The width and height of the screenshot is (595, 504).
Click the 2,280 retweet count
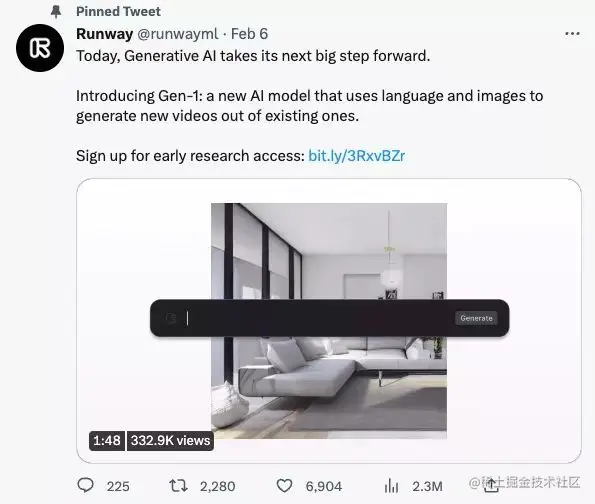pyautogui.click(x=218, y=486)
